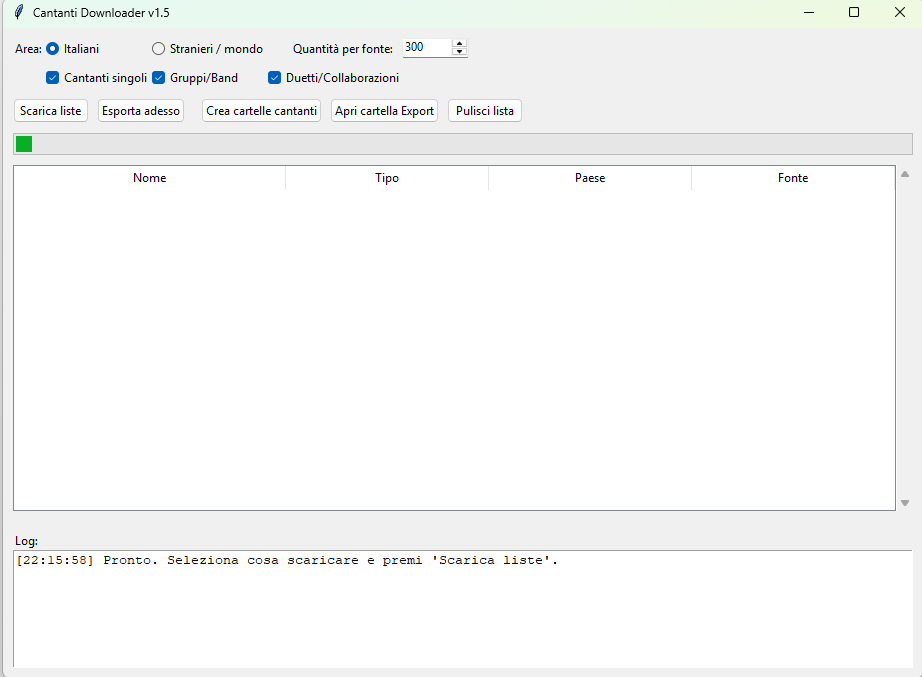The width and height of the screenshot is (922, 677).
Task: Click the table scrollbar down arrow
Action: pyautogui.click(x=905, y=503)
